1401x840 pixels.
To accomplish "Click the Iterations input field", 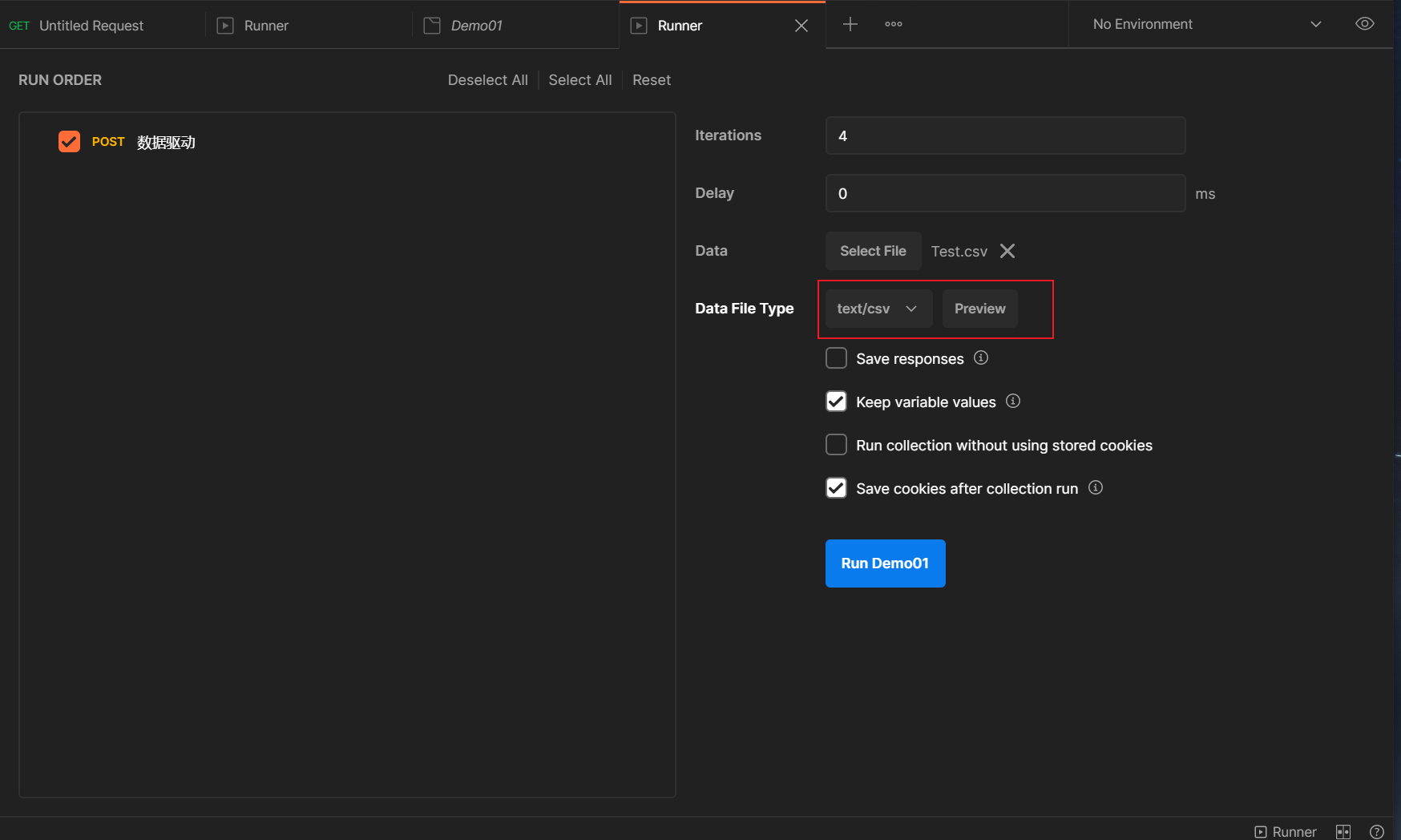I will (x=1005, y=135).
